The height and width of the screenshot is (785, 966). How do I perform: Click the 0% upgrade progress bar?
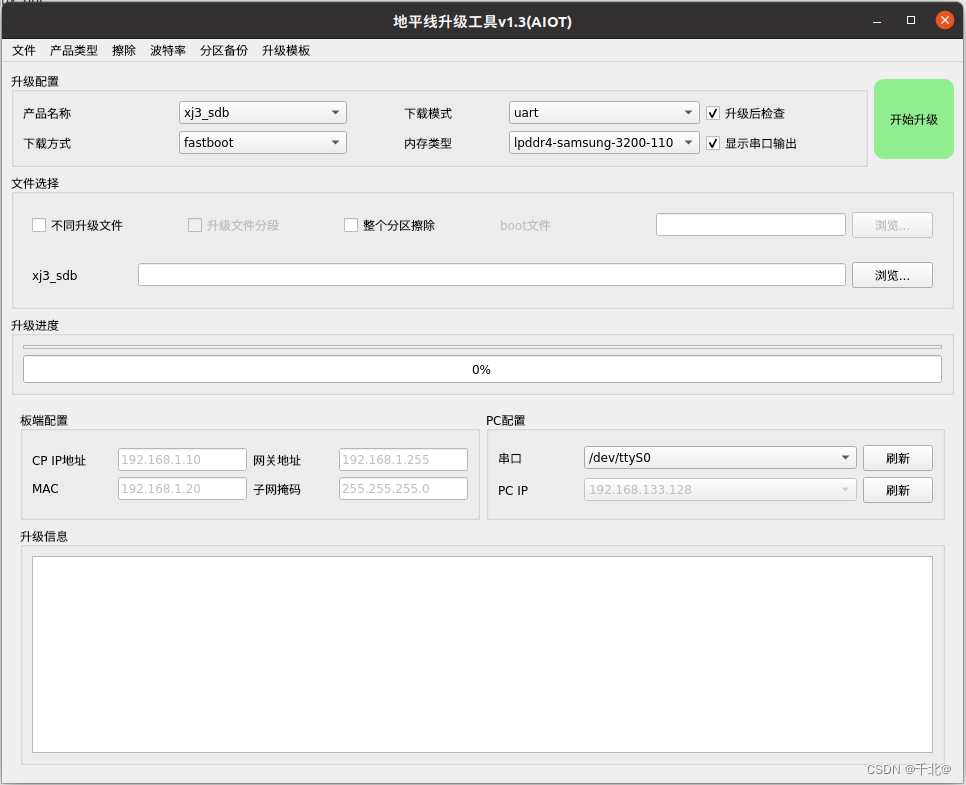[482, 369]
